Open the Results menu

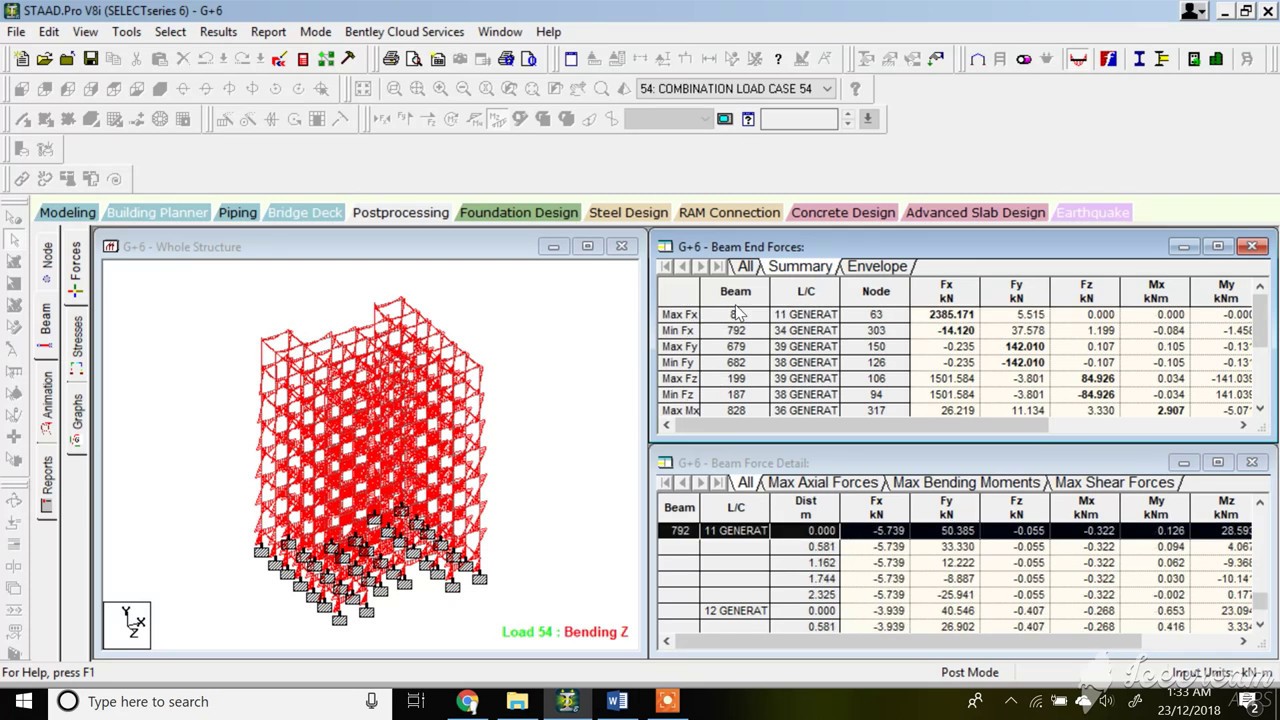[218, 31]
